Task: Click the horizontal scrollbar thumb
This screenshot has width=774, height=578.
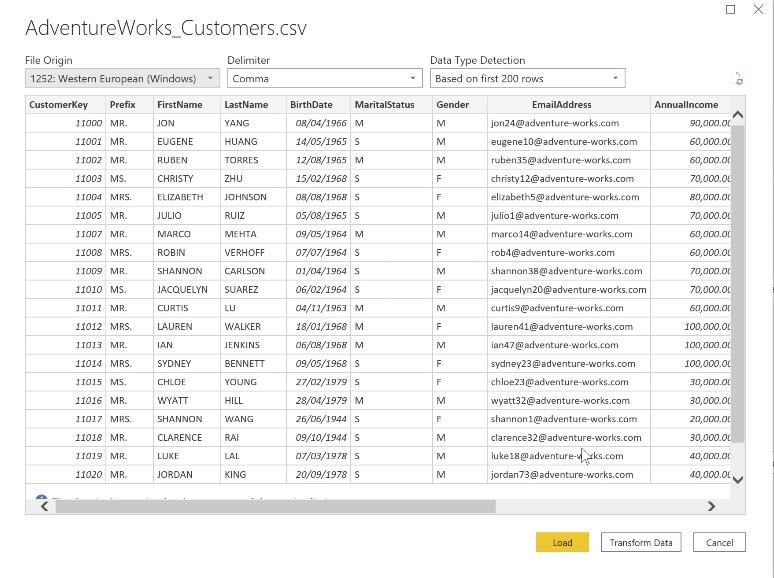Action: [x=275, y=506]
